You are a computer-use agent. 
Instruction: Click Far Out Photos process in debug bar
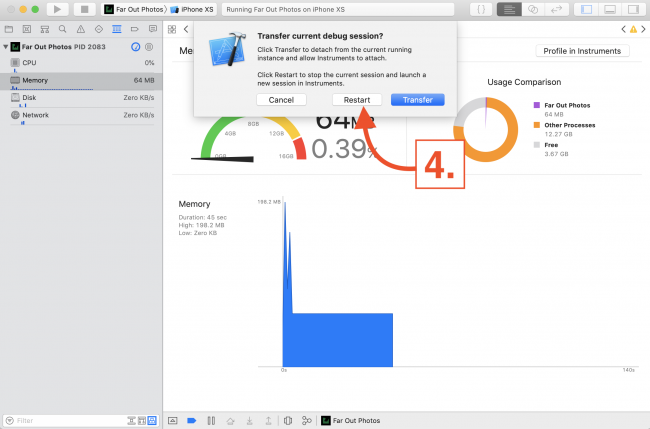point(351,420)
